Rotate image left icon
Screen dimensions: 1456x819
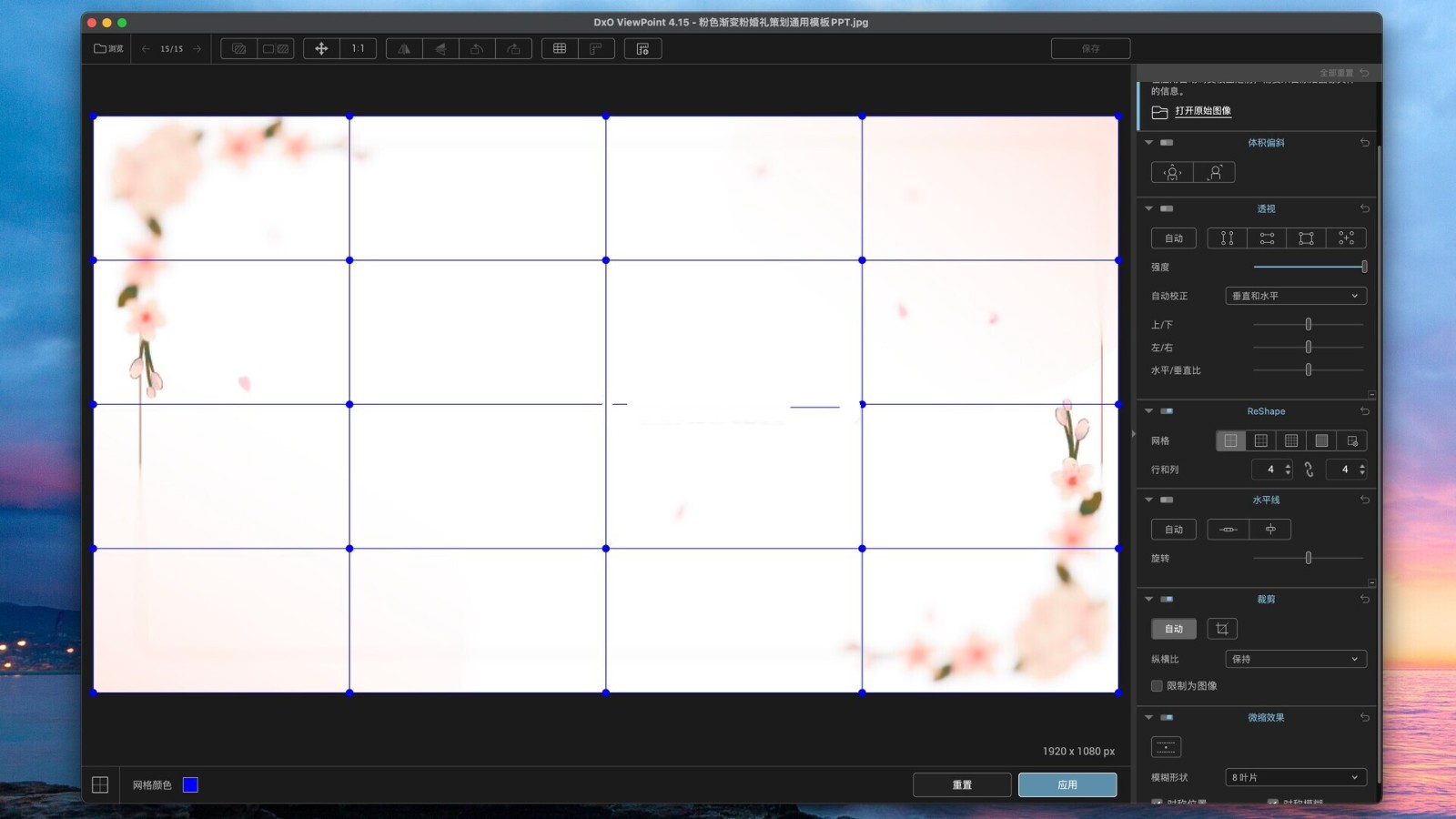(x=477, y=48)
